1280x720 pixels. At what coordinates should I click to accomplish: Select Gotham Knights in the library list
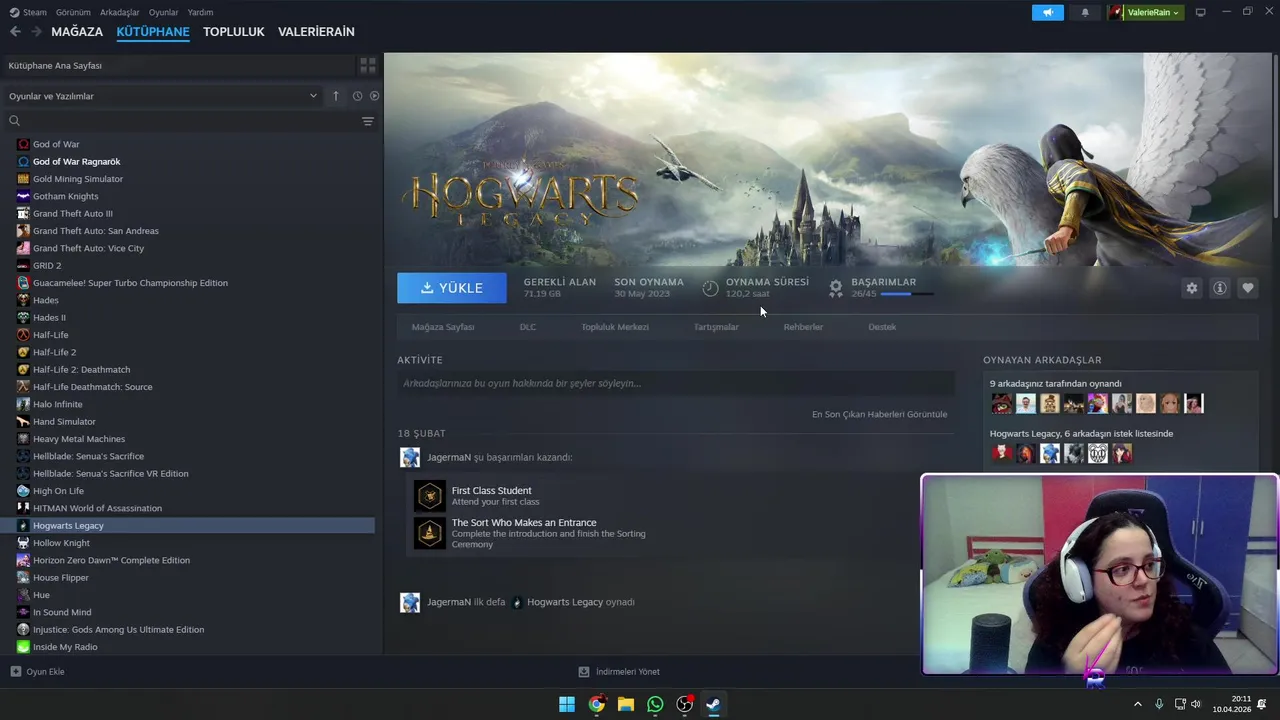pyautogui.click(x=66, y=196)
